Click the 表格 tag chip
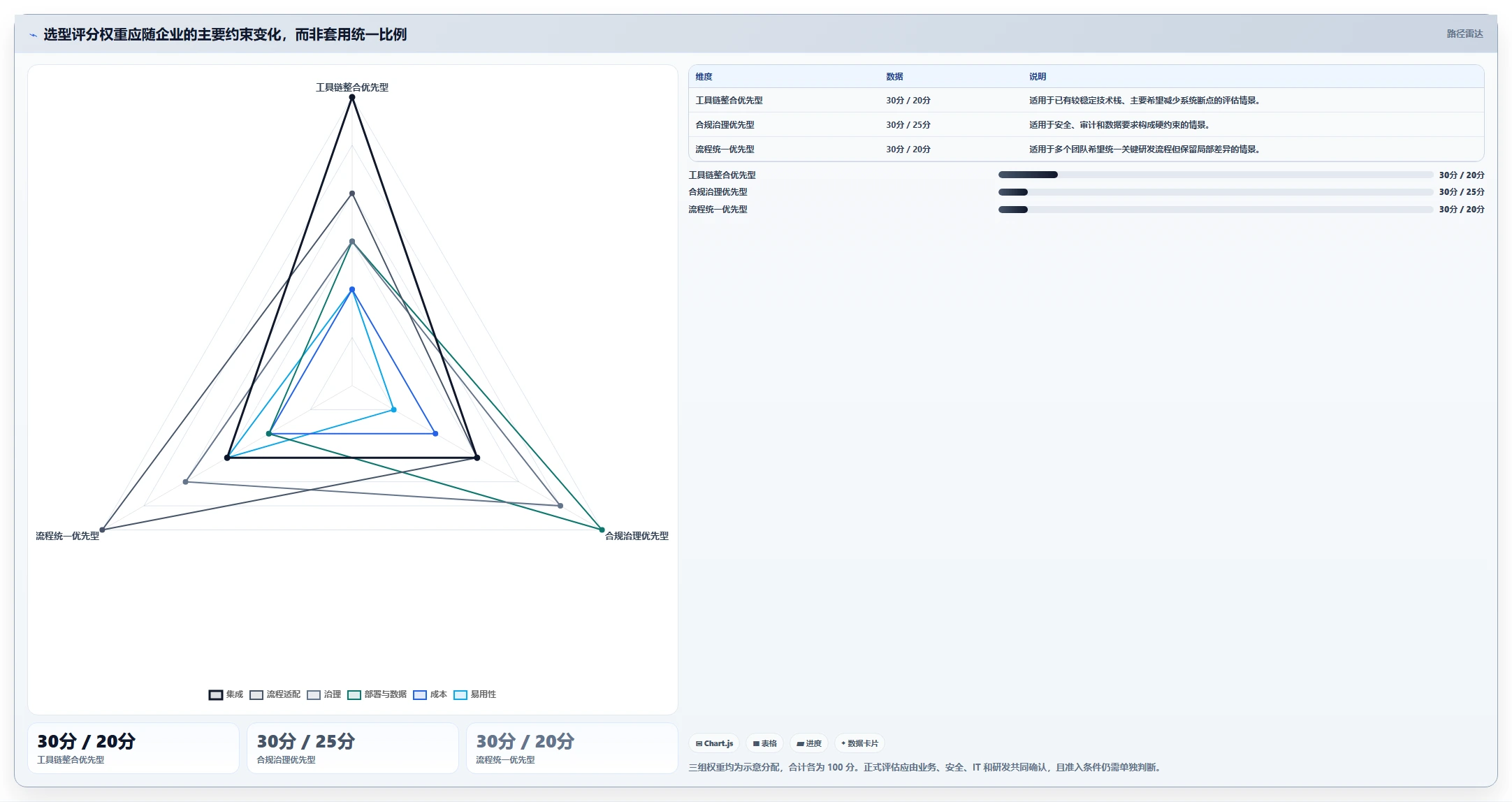The image size is (1512, 802). pyautogui.click(x=764, y=743)
